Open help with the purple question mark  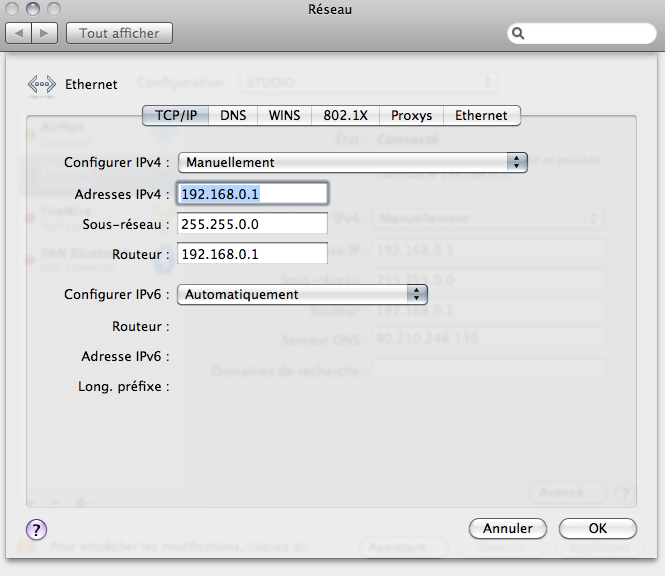coord(35,529)
